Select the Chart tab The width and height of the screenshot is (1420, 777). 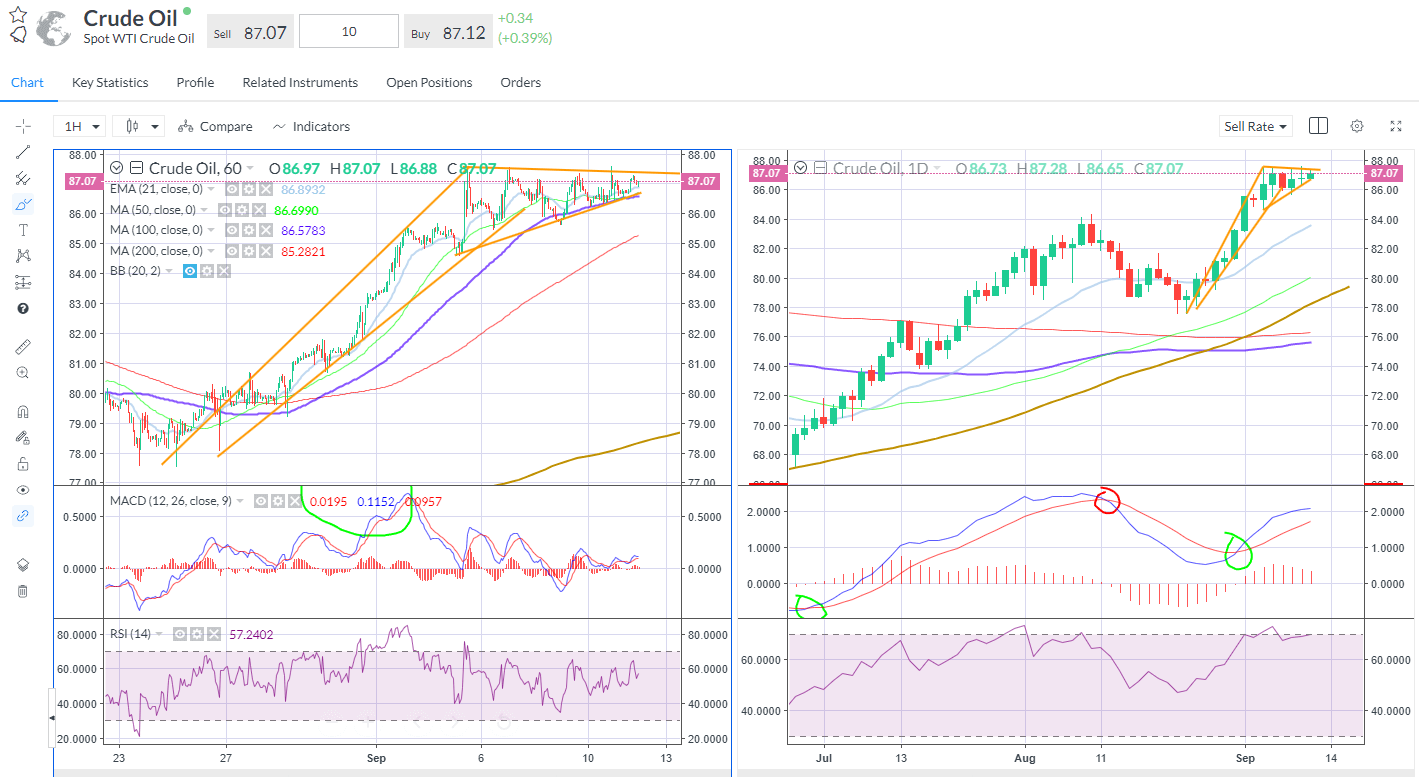(x=27, y=83)
